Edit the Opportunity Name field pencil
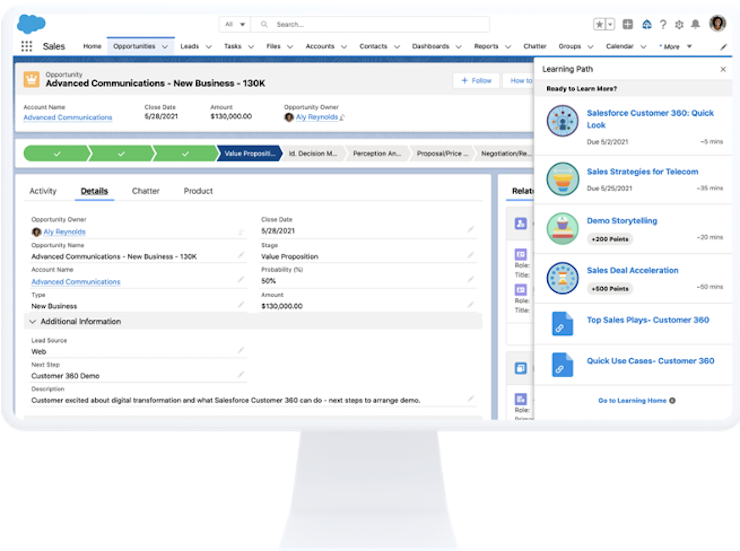The height and width of the screenshot is (551, 740). pyautogui.click(x=241, y=255)
